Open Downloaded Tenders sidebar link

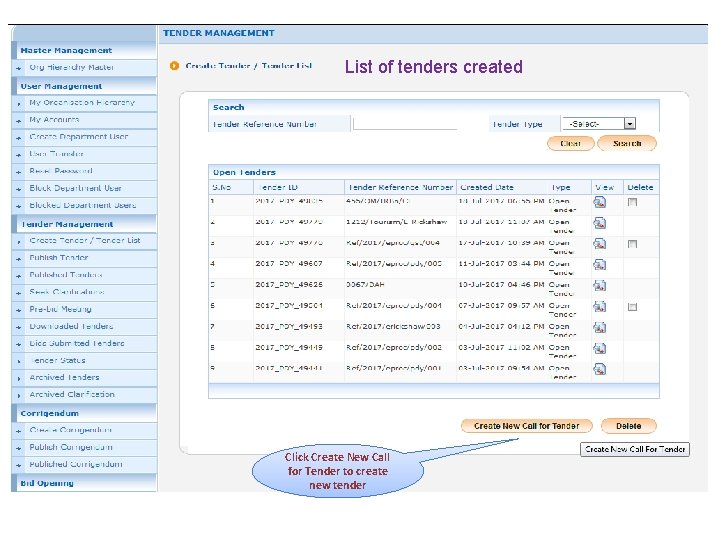pyautogui.click(x=84, y=326)
